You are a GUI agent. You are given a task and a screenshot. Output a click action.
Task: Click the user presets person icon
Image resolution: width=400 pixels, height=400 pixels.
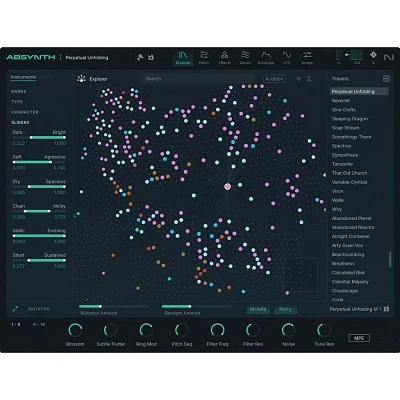(309, 79)
